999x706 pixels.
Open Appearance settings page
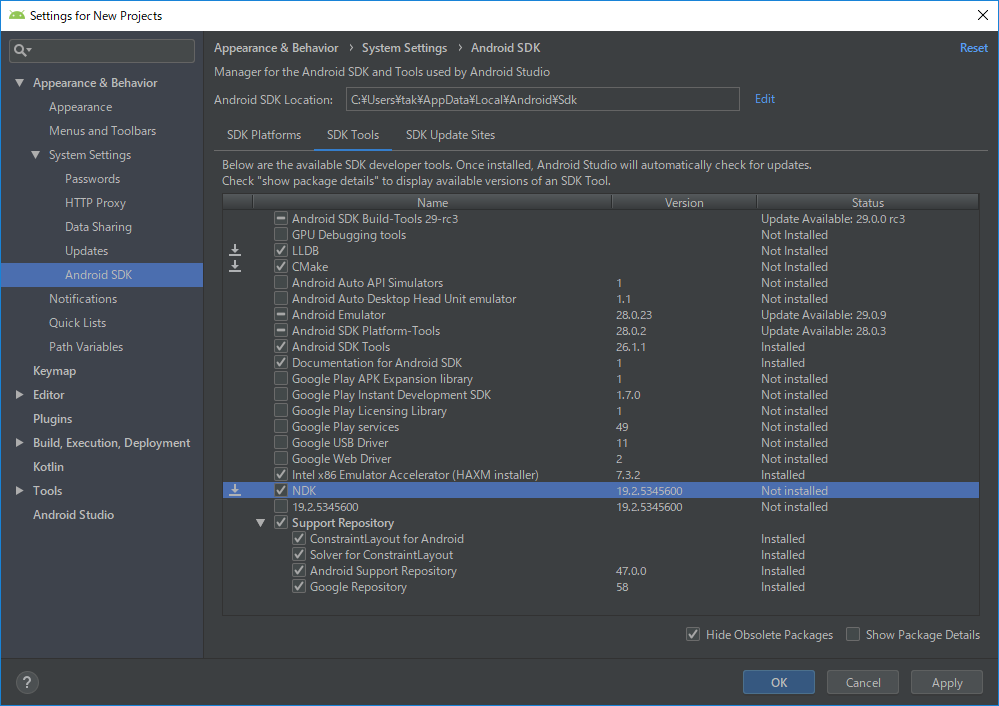pos(80,107)
